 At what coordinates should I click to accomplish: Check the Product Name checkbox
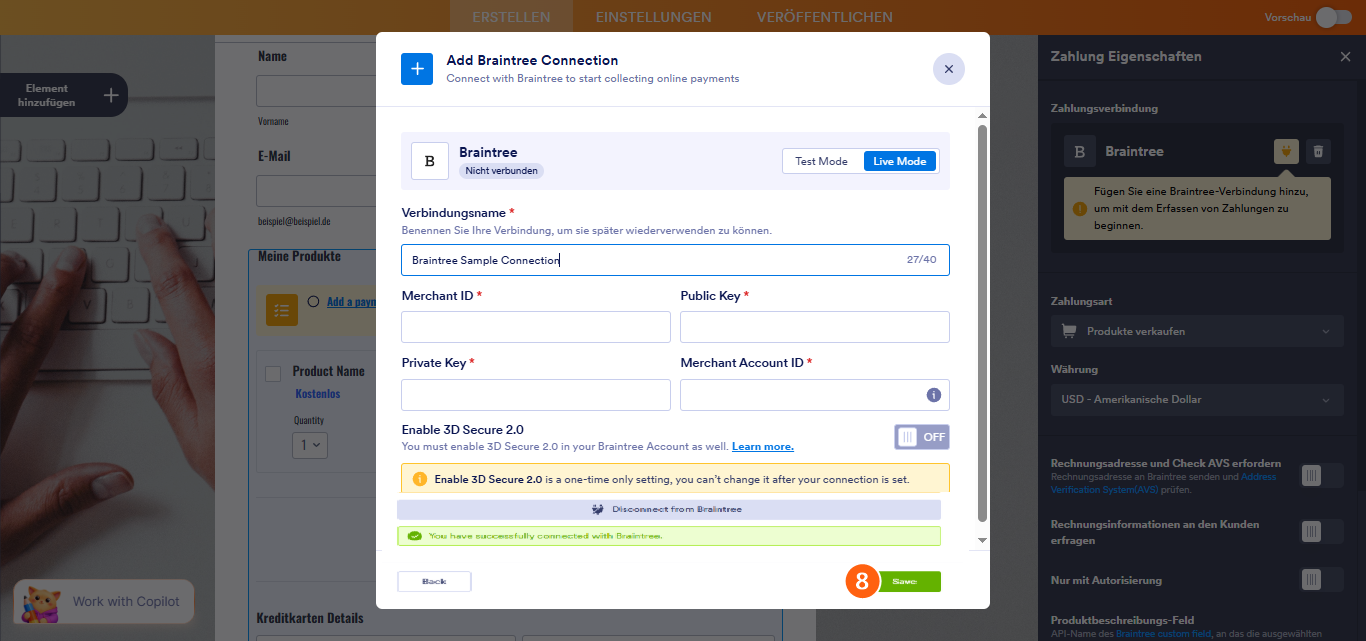tap(272, 374)
